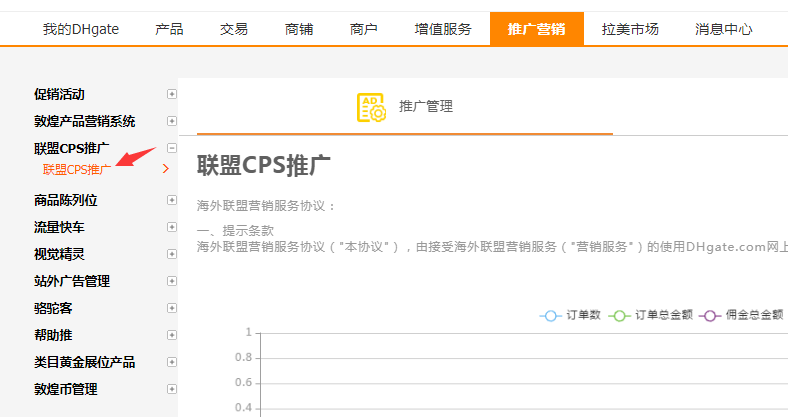Open the 我的DHgate menu
Image resolution: width=788 pixels, height=417 pixels.
coord(81,29)
